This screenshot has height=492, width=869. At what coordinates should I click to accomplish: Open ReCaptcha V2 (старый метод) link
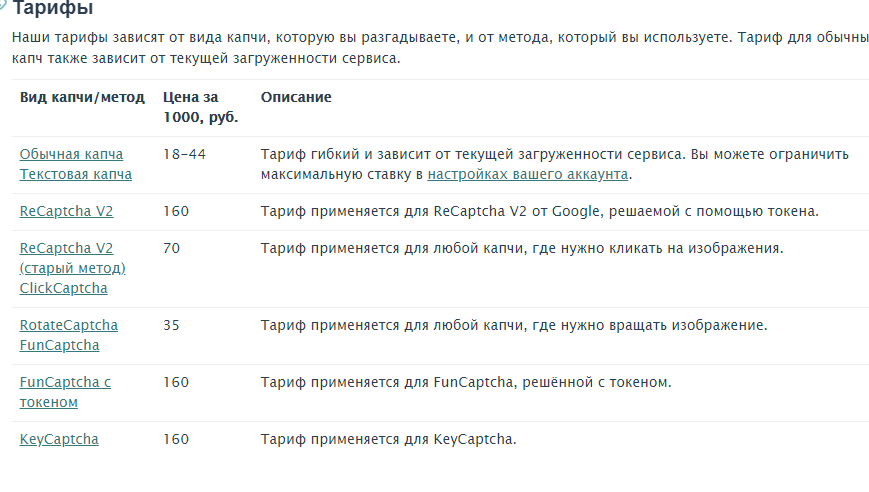[73, 258]
